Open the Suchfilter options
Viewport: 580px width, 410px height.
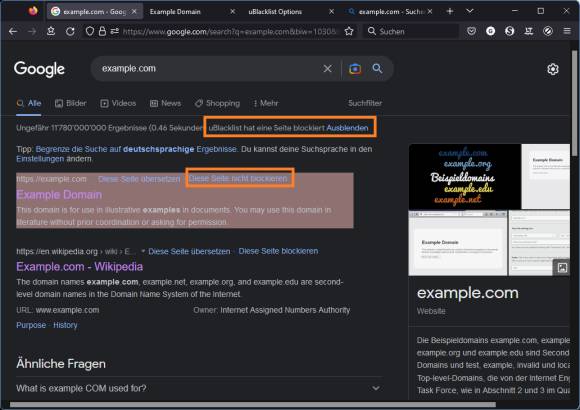[365, 103]
